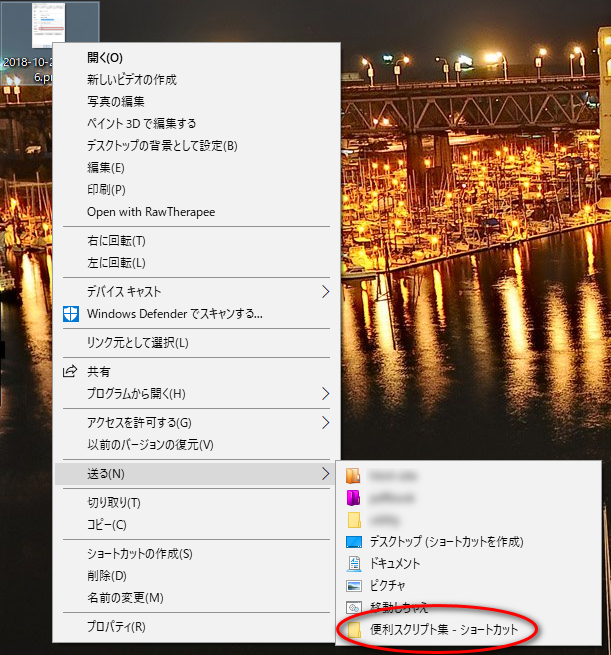Expand the デバイス キャスト submenu arrow
The image size is (611, 655).
(x=325, y=292)
